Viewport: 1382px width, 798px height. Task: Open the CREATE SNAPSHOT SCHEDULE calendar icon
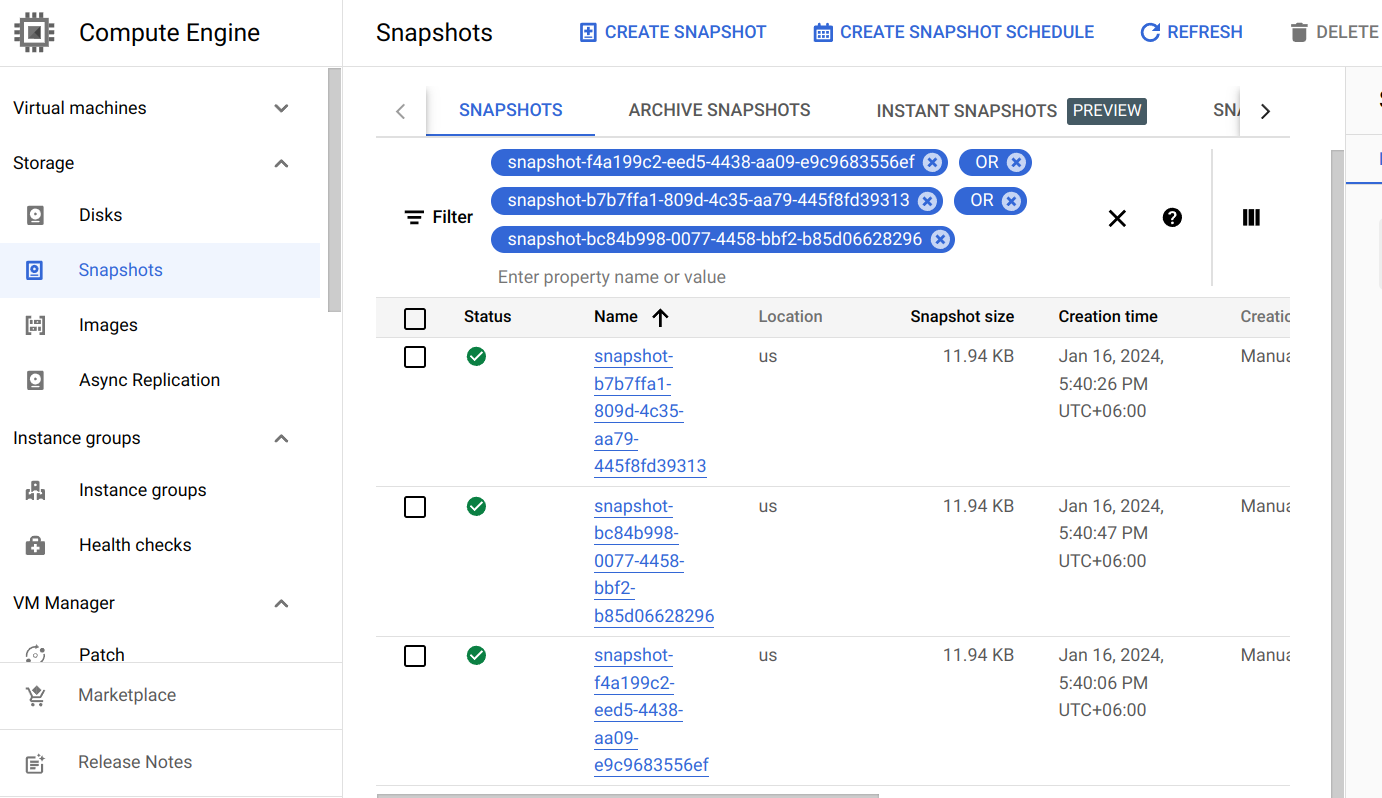tap(822, 31)
